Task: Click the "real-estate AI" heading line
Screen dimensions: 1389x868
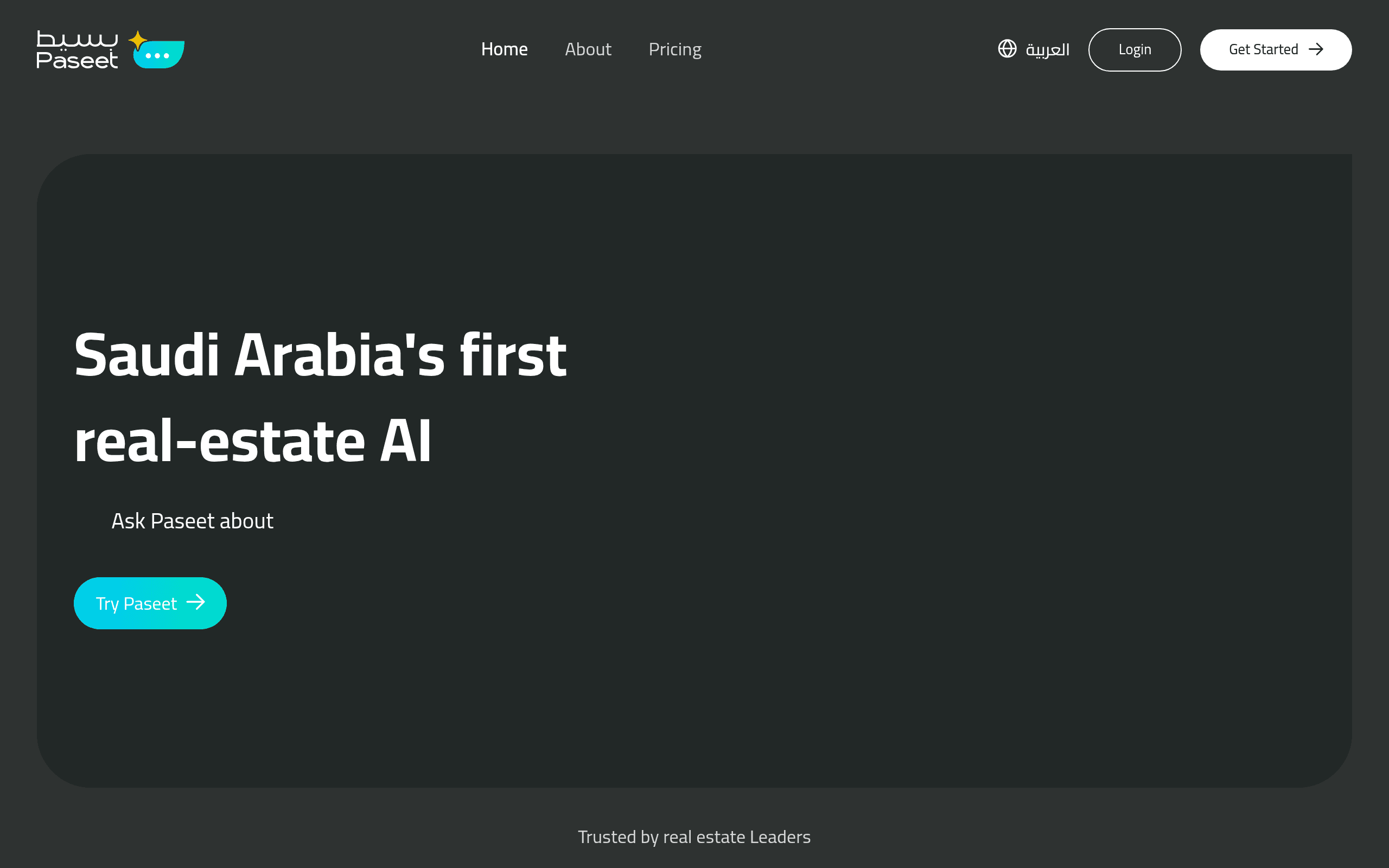Action: pos(252,442)
